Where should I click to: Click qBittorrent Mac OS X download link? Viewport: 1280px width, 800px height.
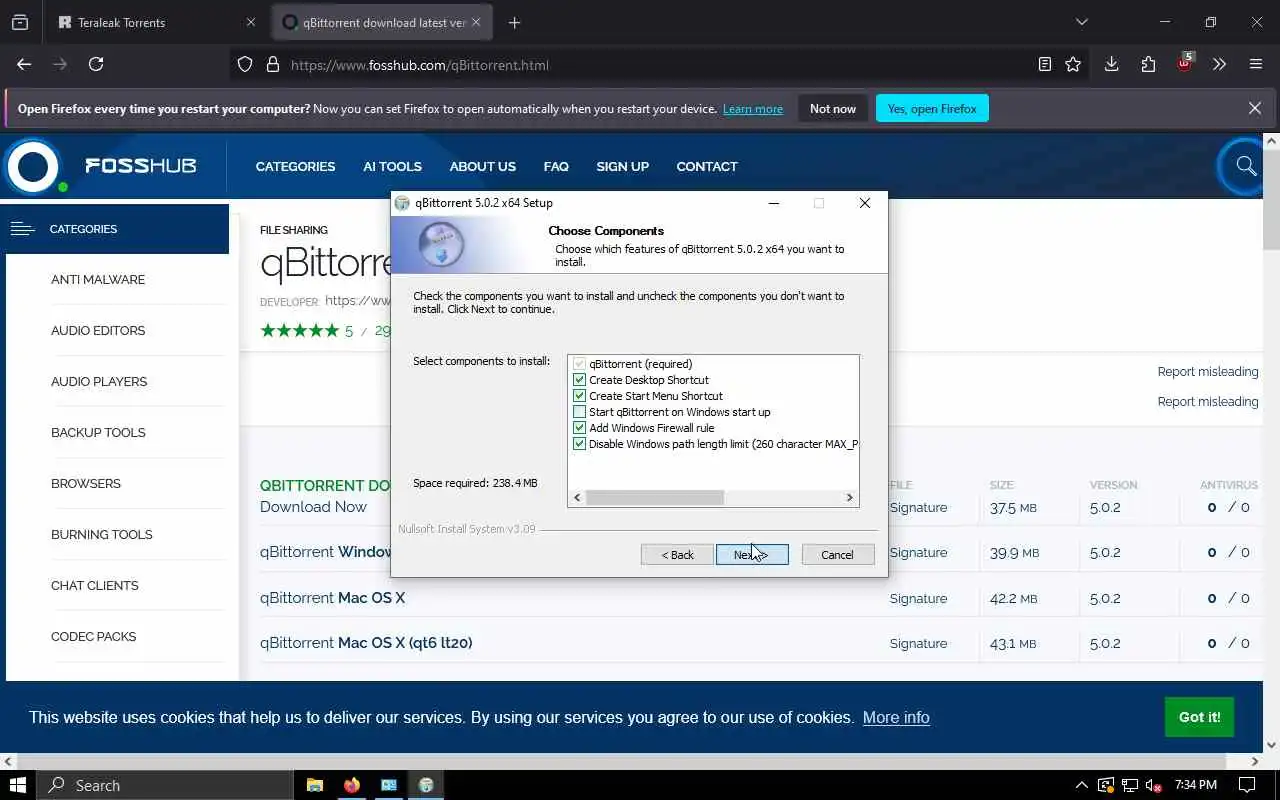332,598
